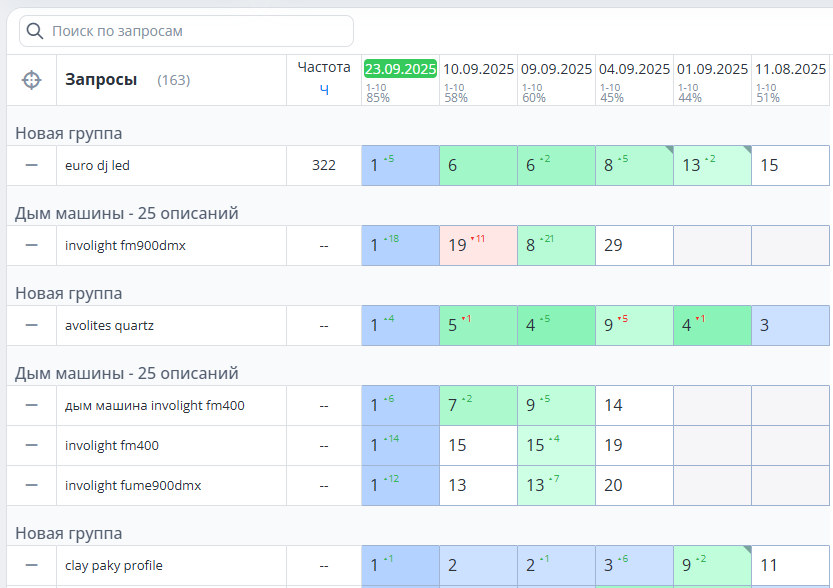Sort by the blue Ч frequency link
The width and height of the screenshot is (833, 588).
click(324, 89)
